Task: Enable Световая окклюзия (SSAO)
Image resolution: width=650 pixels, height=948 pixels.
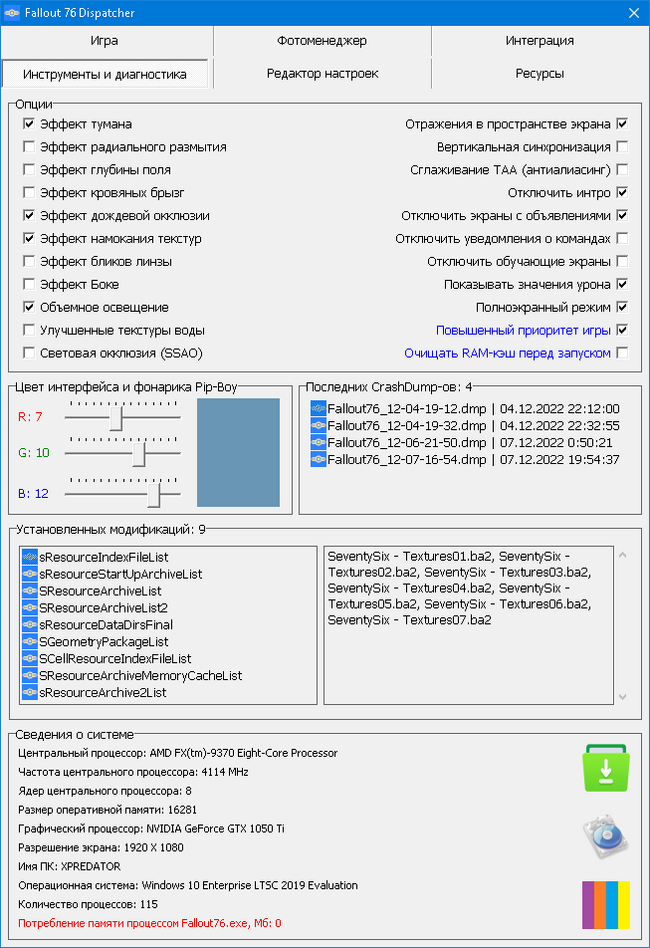Action: pyautogui.click(x=28, y=353)
